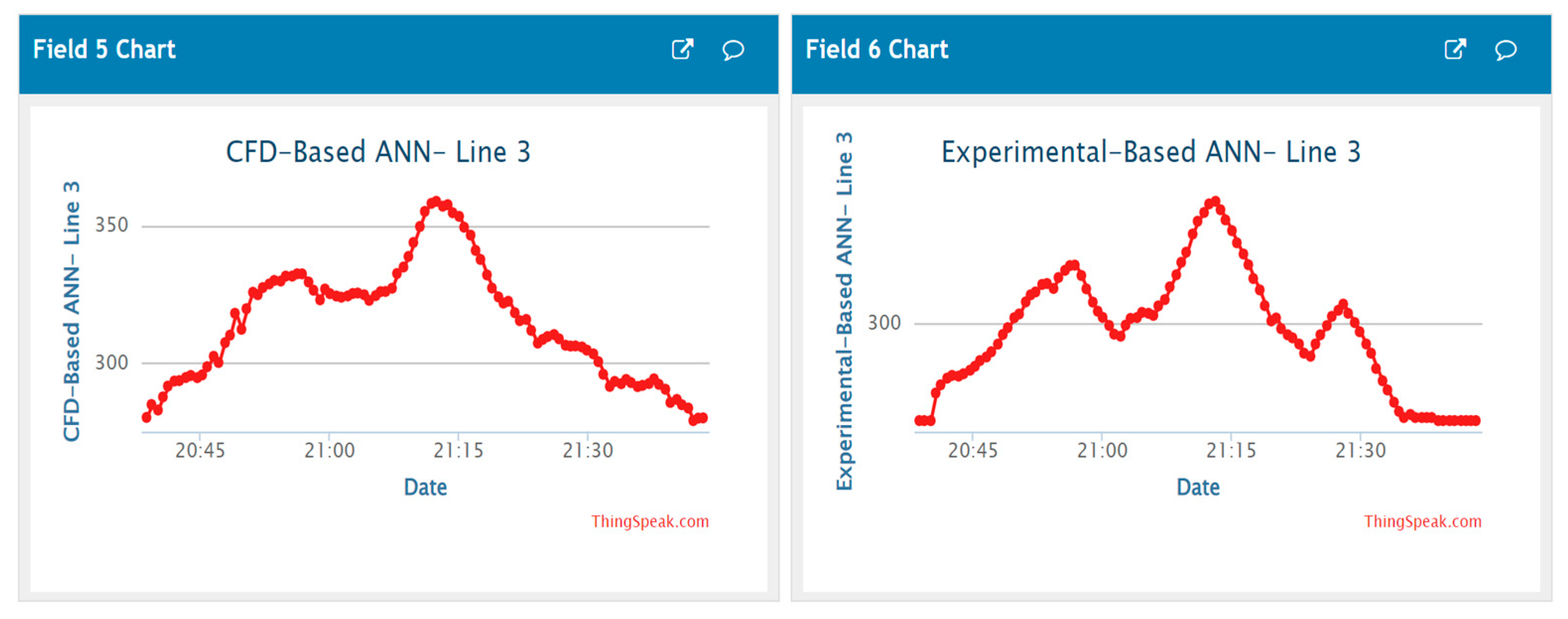Open Field 5 Chart in new window
The image size is (1568, 619).
[x=682, y=49]
